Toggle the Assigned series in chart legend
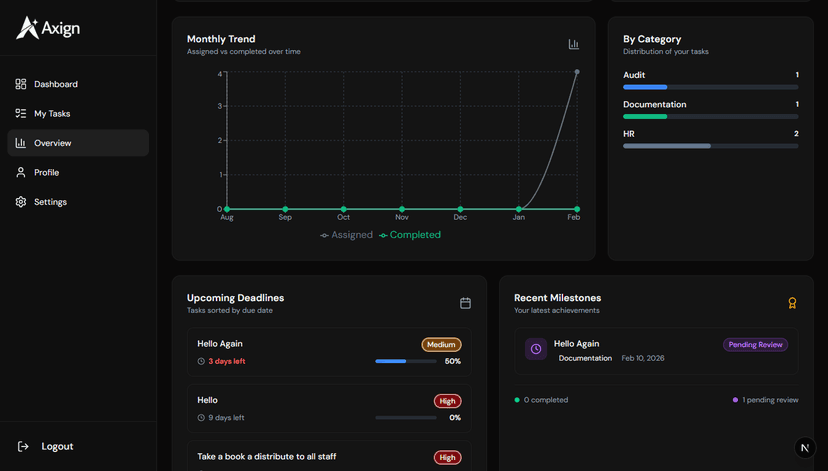 (x=346, y=235)
